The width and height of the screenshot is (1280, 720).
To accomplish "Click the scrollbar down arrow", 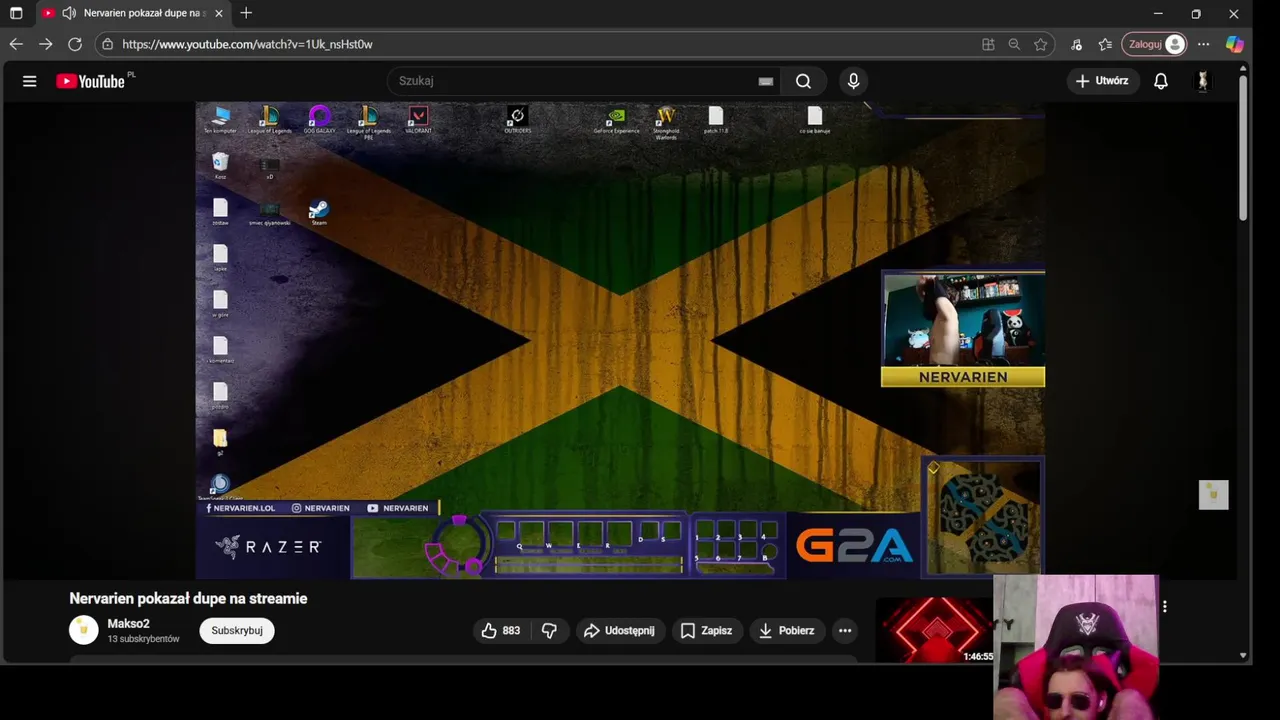I will click(x=1243, y=656).
